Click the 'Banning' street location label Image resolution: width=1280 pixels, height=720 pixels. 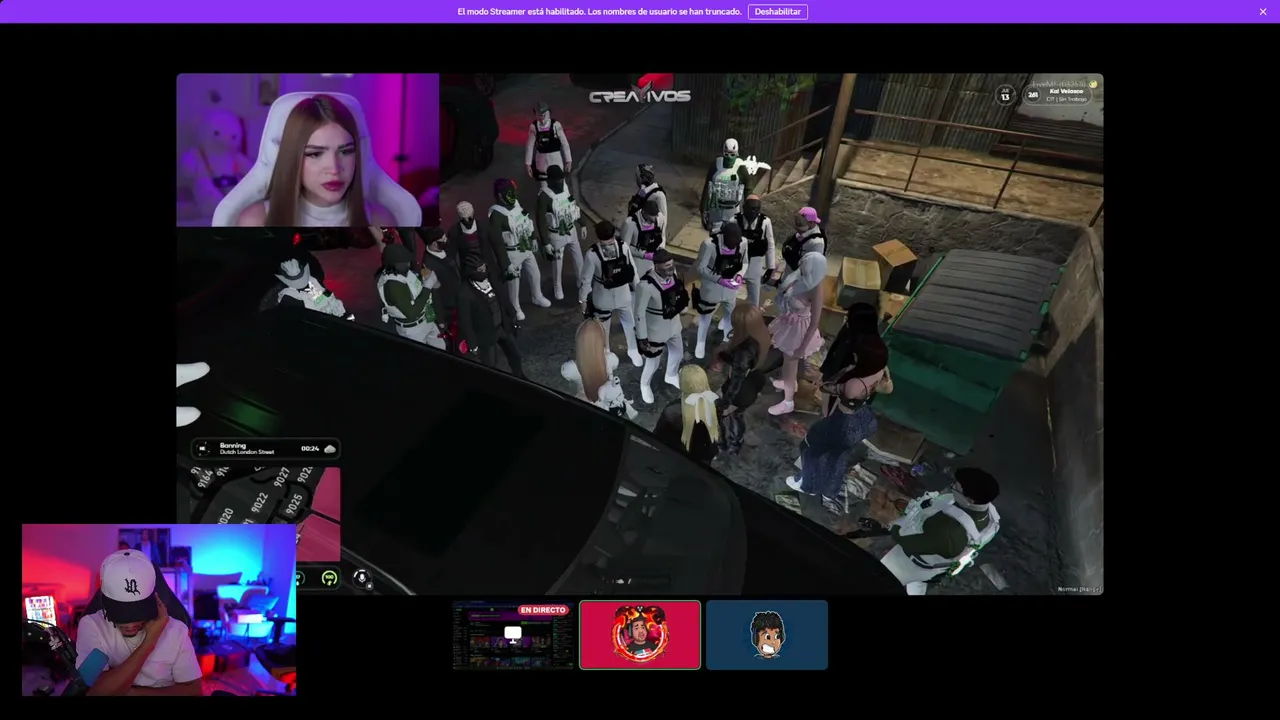(233, 445)
